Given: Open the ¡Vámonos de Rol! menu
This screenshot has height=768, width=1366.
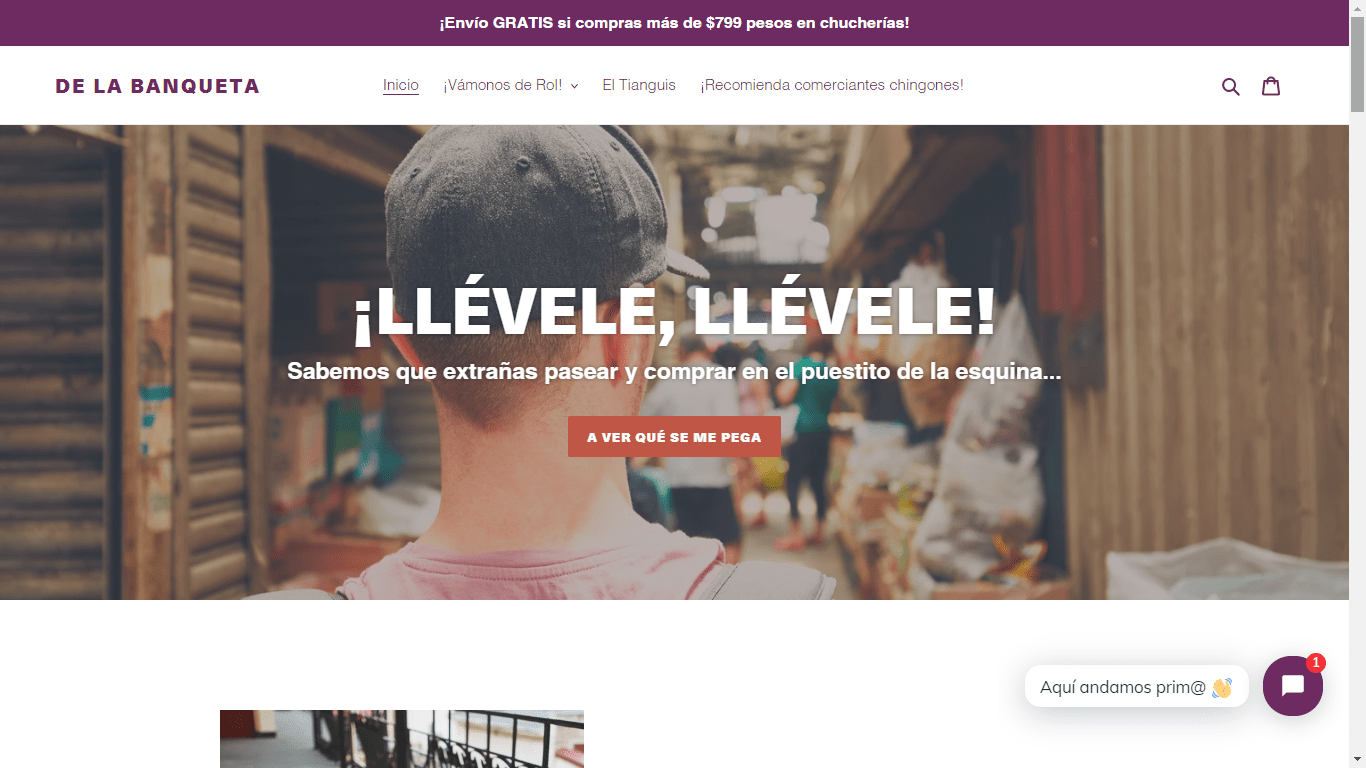Looking at the screenshot, I should 511,85.
